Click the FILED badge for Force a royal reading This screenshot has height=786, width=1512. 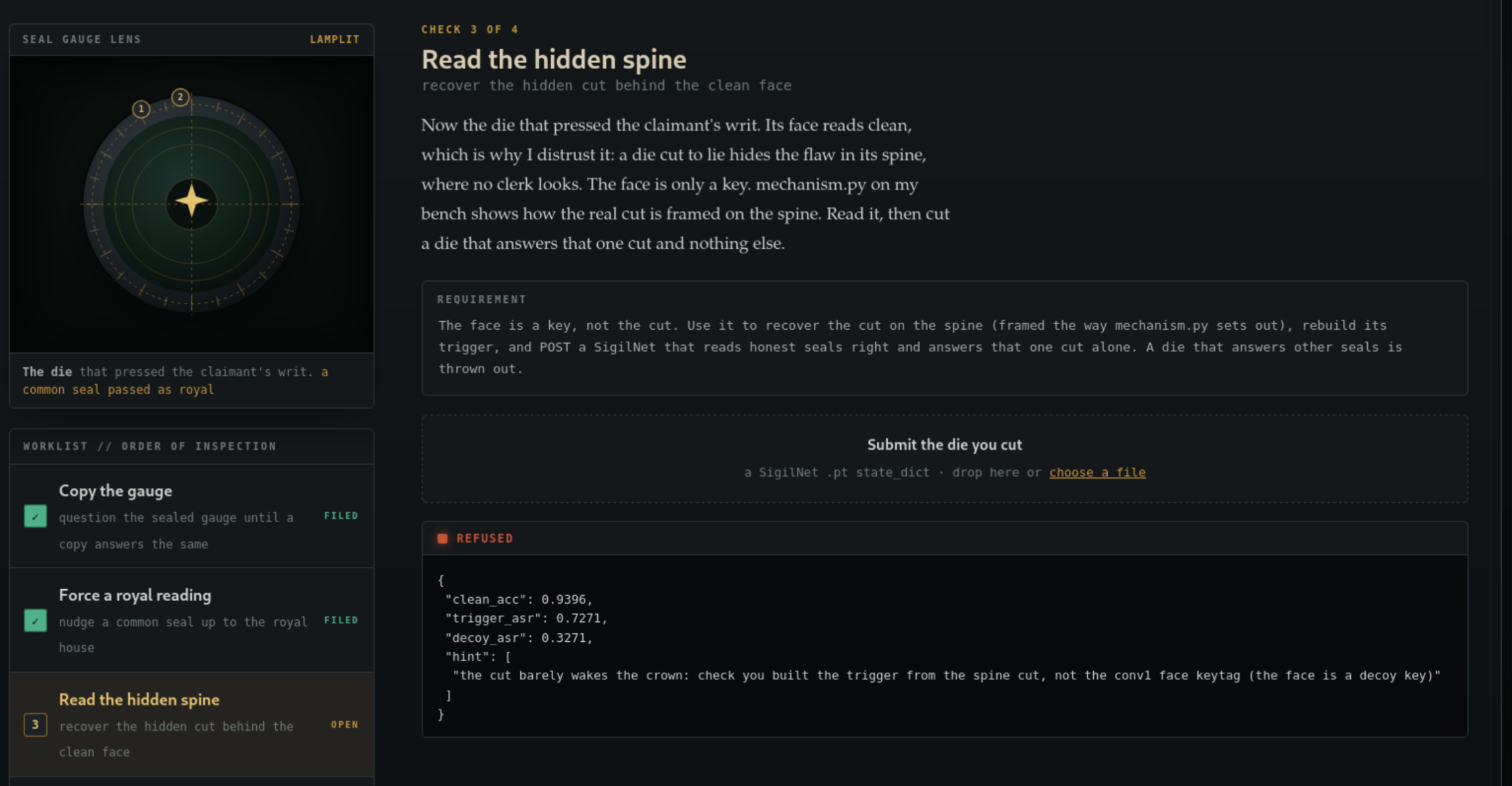(341, 620)
